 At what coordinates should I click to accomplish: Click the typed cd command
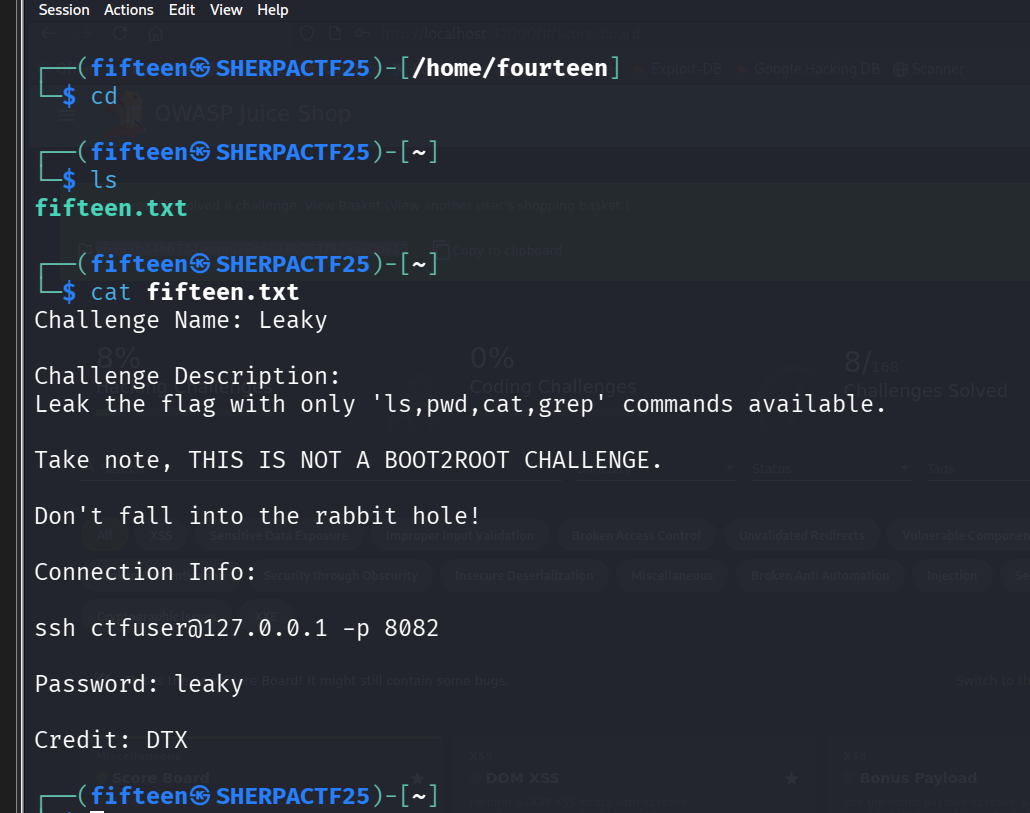[104, 96]
